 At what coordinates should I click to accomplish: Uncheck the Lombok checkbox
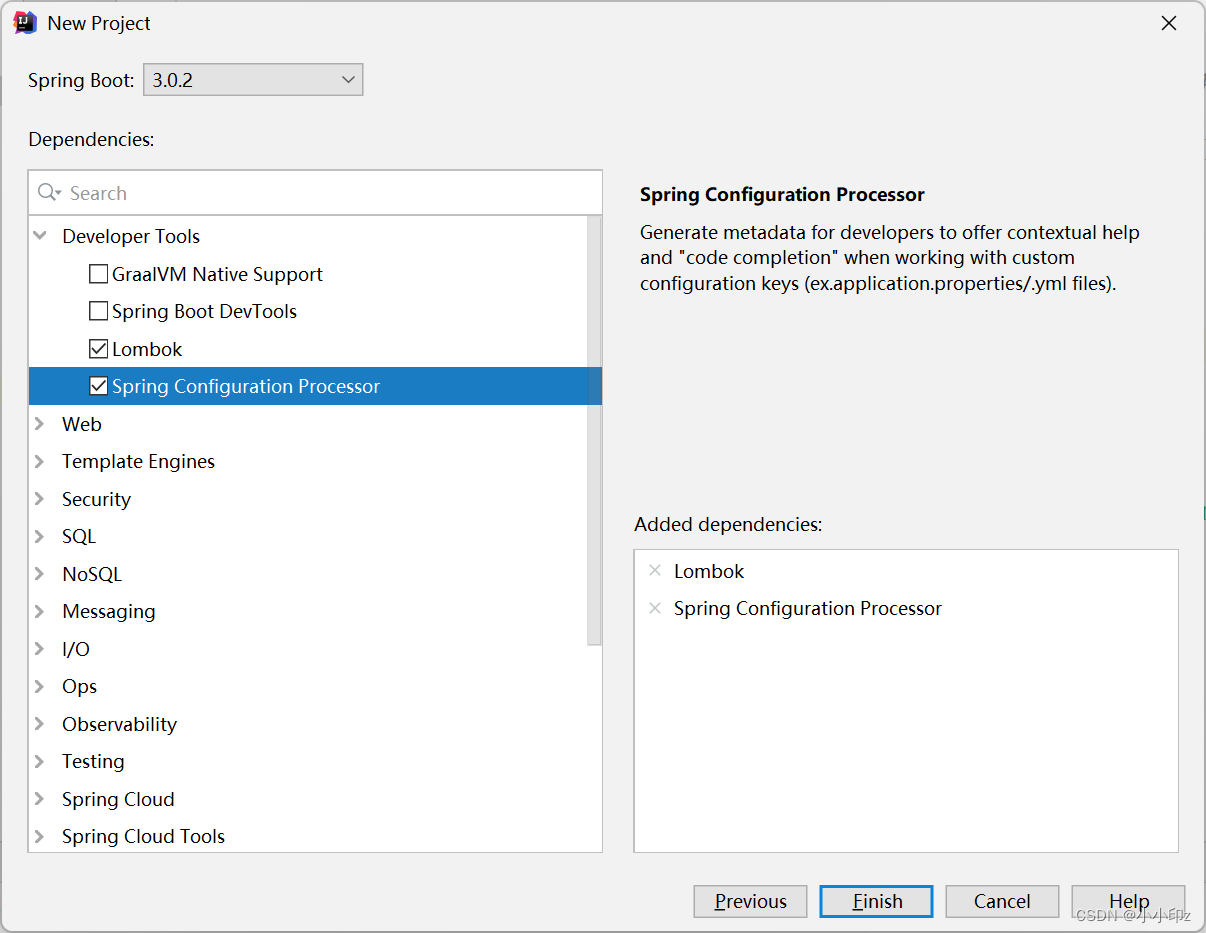pyautogui.click(x=98, y=349)
